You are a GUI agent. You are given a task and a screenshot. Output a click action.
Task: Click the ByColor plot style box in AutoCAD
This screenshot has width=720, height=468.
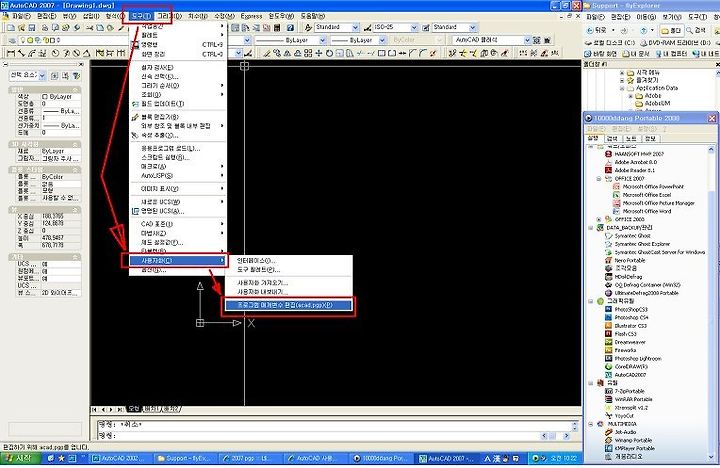[417, 40]
